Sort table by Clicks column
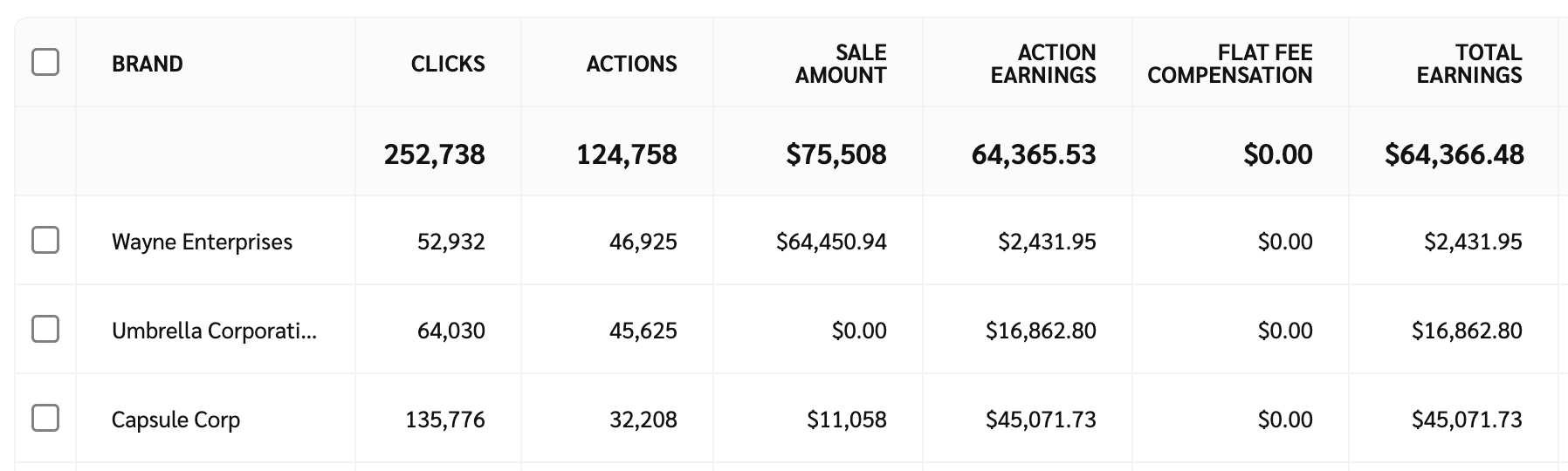This screenshot has width=1568, height=471. pyautogui.click(x=448, y=64)
